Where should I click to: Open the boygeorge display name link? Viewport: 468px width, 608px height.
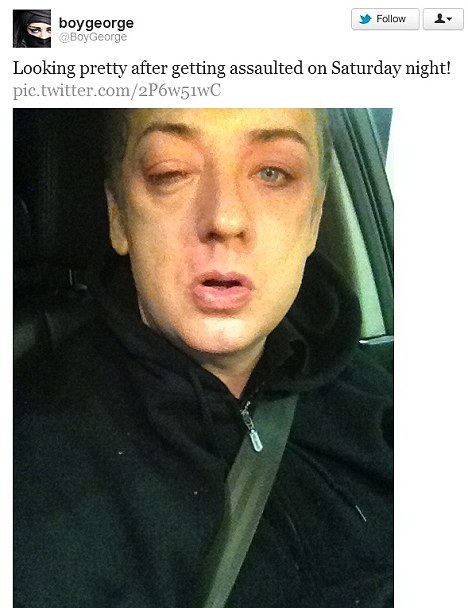(x=96, y=23)
